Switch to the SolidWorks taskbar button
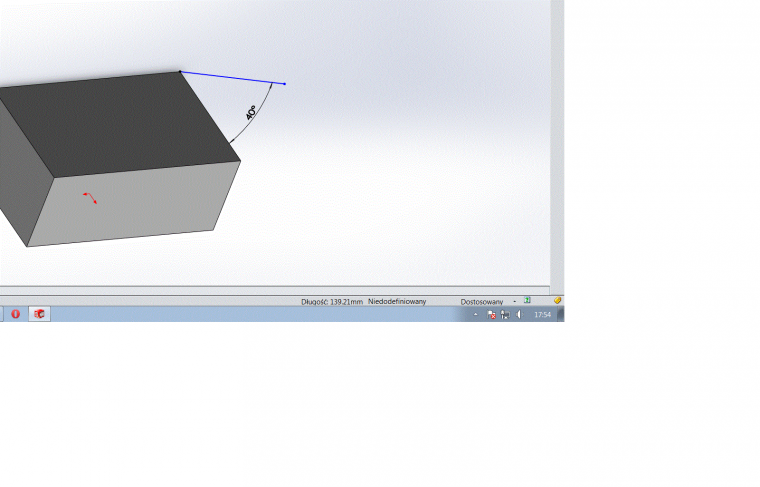This screenshot has width=760, height=487. coord(39,314)
